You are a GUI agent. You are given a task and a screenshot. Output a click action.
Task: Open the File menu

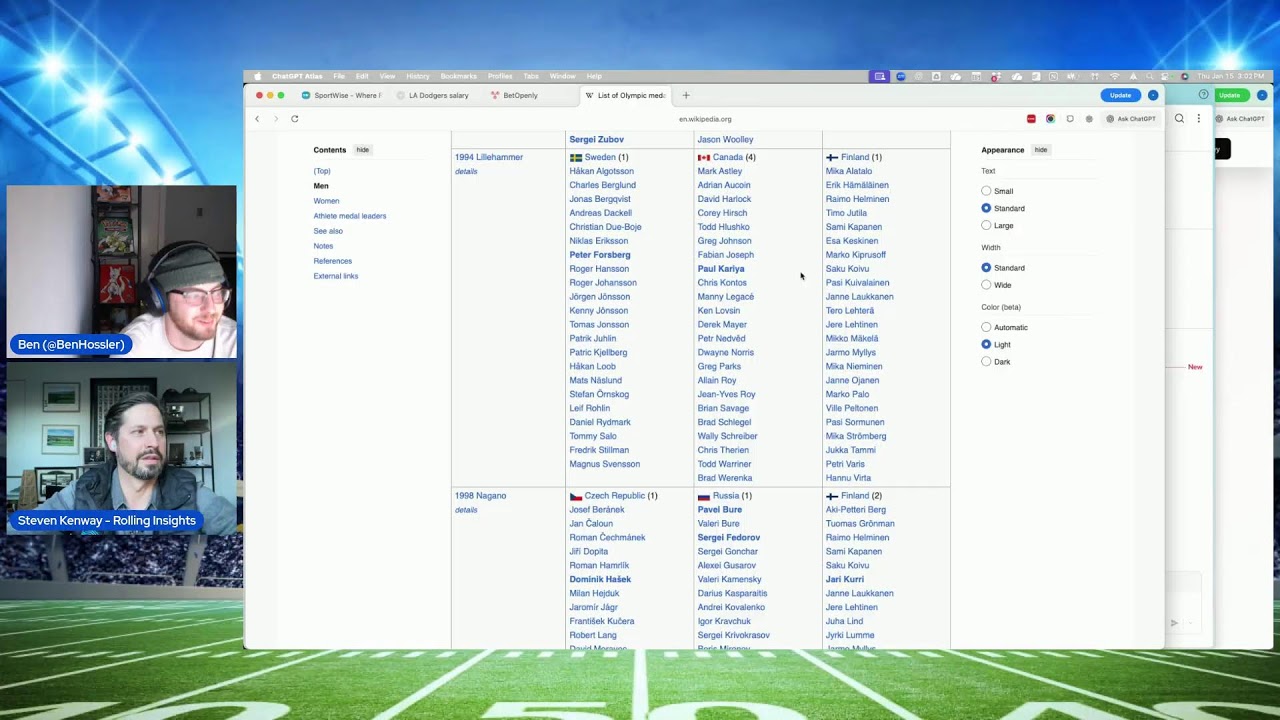(x=339, y=76)
